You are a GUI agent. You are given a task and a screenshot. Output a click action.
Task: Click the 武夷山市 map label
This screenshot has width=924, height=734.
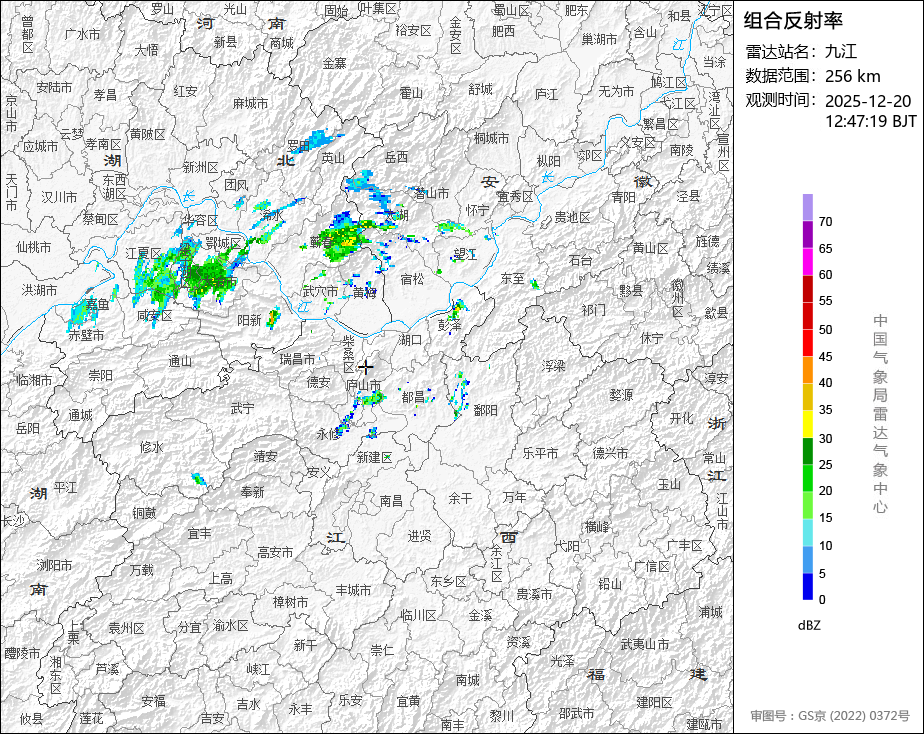tap(645, 644)
